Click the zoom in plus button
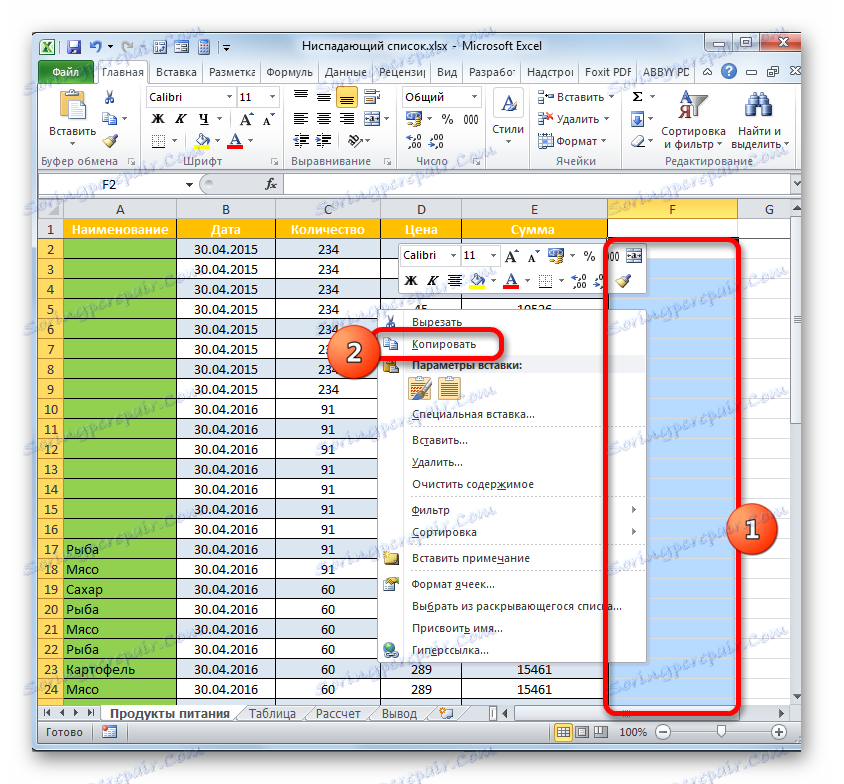This screenshot has width=844, height=784. click(778, 732)
